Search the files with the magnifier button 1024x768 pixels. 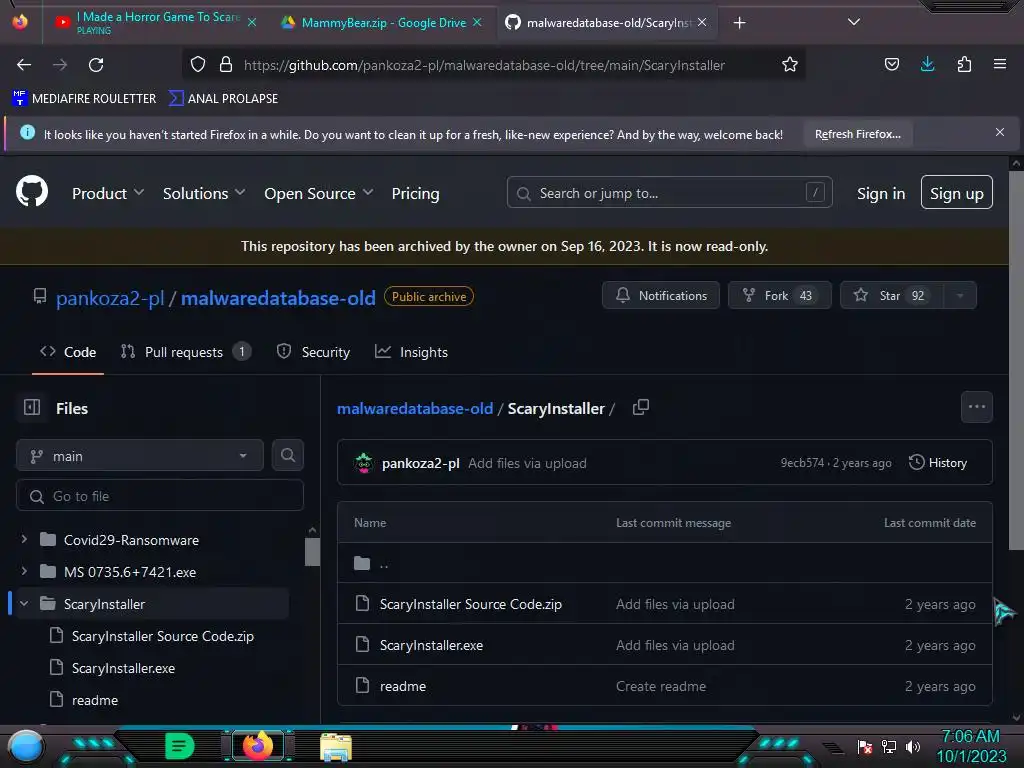click(288, 455)
